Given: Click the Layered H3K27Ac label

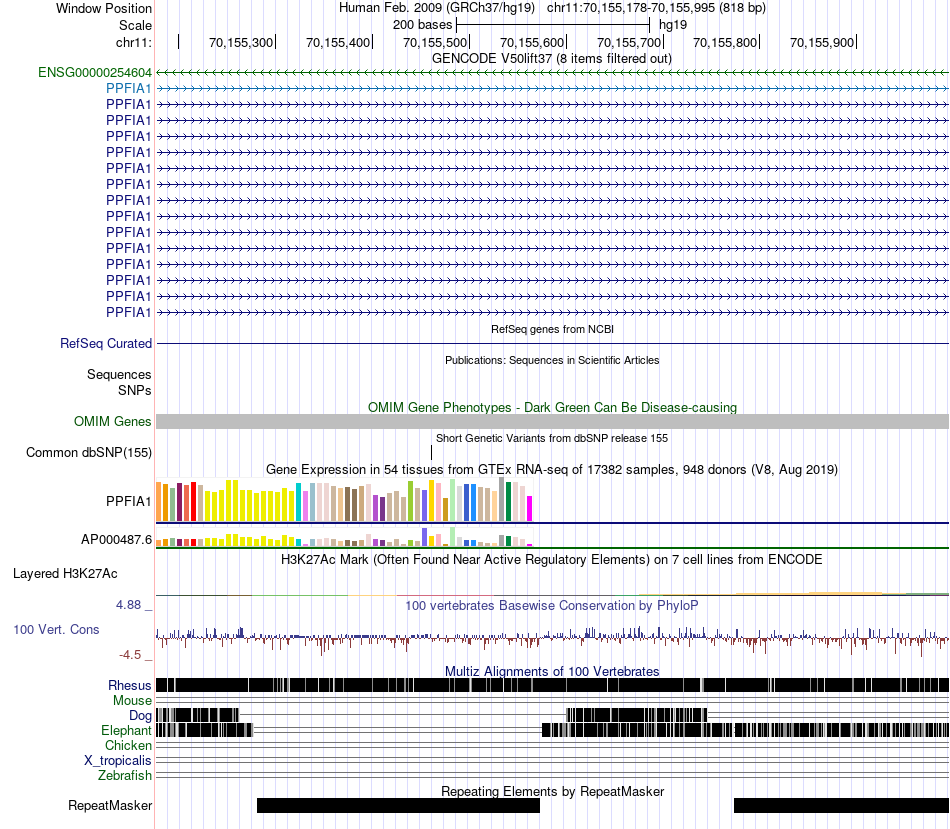Looking at the screenshot, I should (x=65, y=574).
